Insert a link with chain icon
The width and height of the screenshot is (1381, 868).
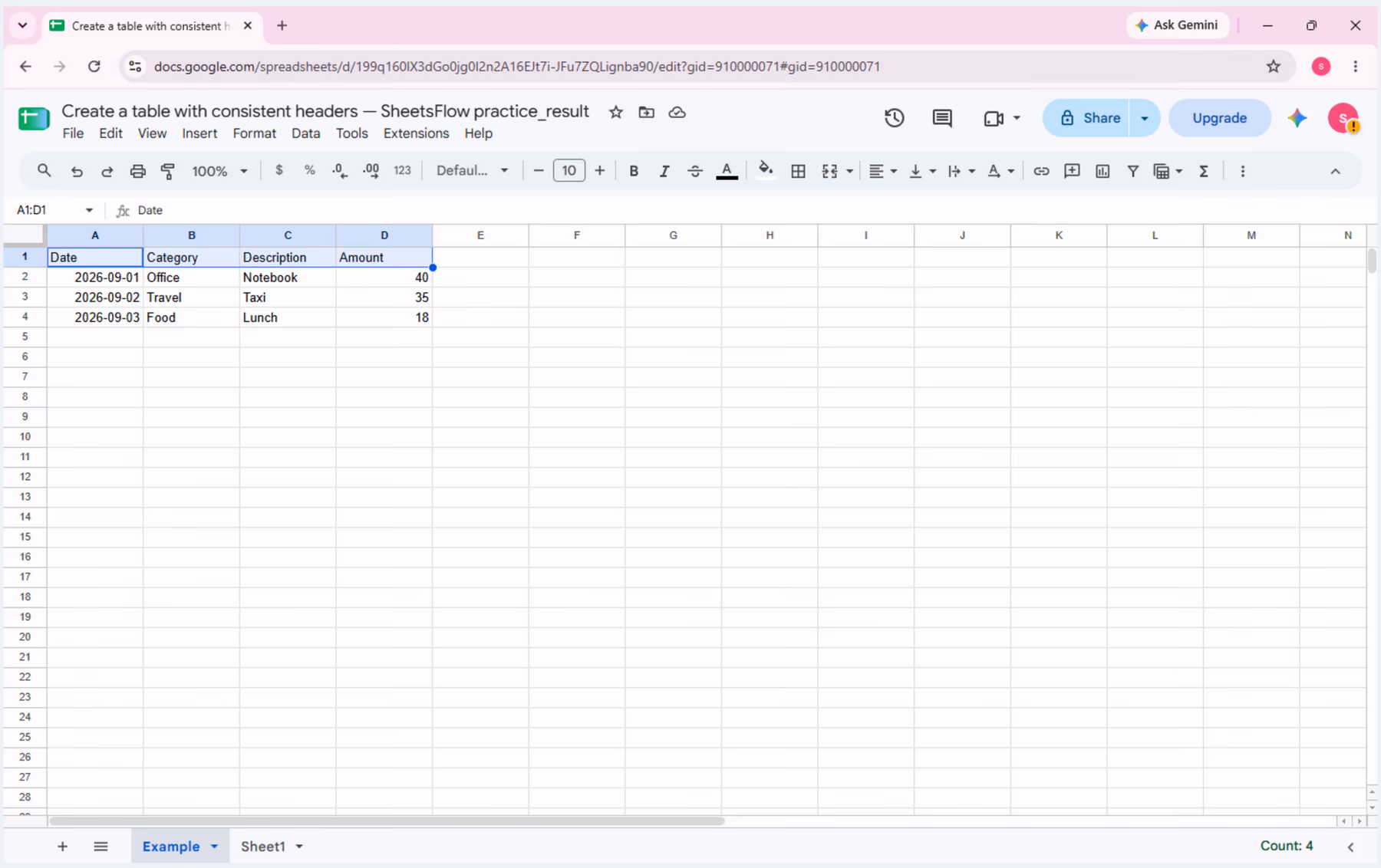1041,171
